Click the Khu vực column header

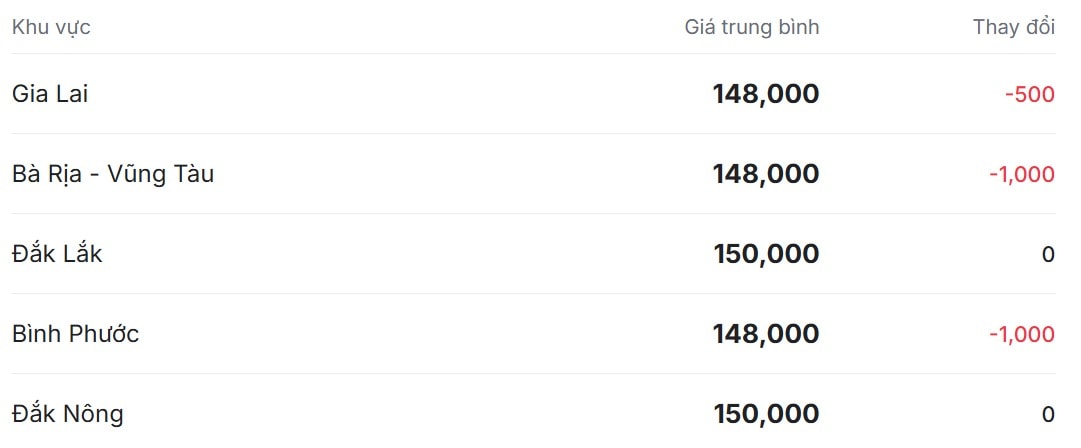[51, 27]
